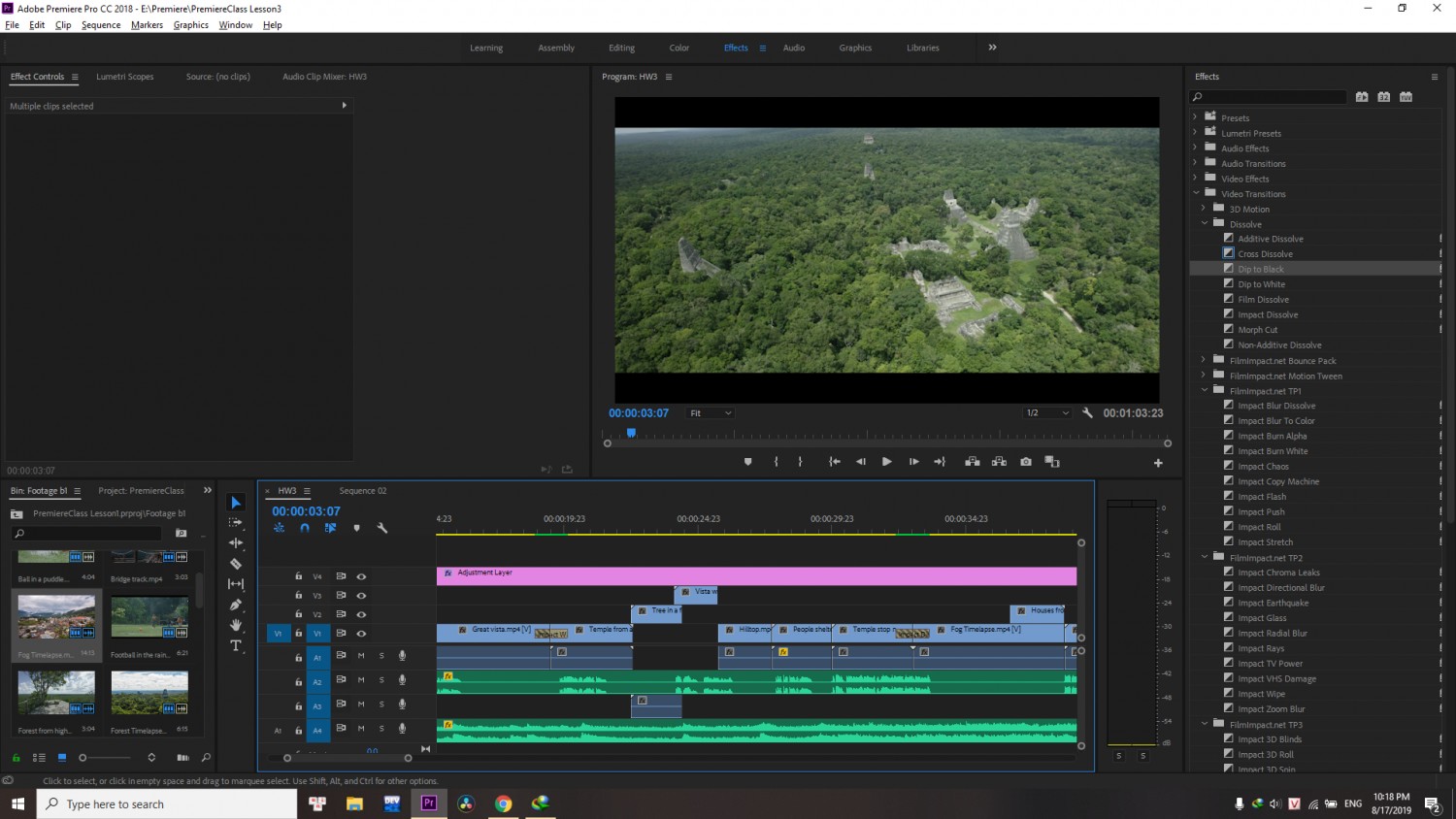Screen dimensions: 1456x819
Task: Click the Lift button in Program monitor
Action: [972, 462]
